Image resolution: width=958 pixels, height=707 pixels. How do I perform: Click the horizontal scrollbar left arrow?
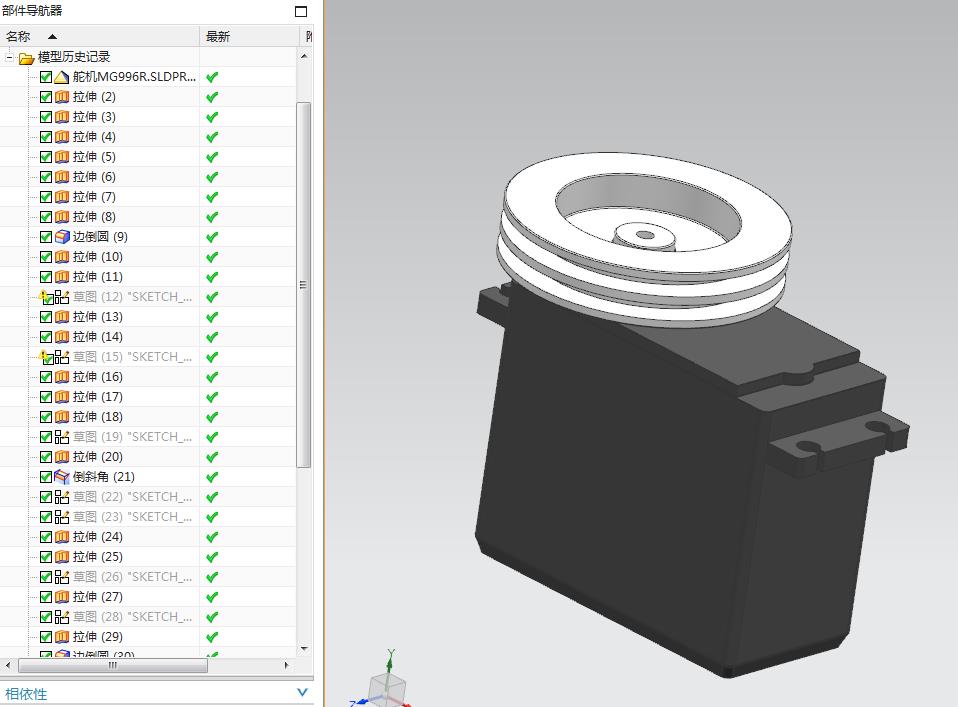[x=7, y=665]
